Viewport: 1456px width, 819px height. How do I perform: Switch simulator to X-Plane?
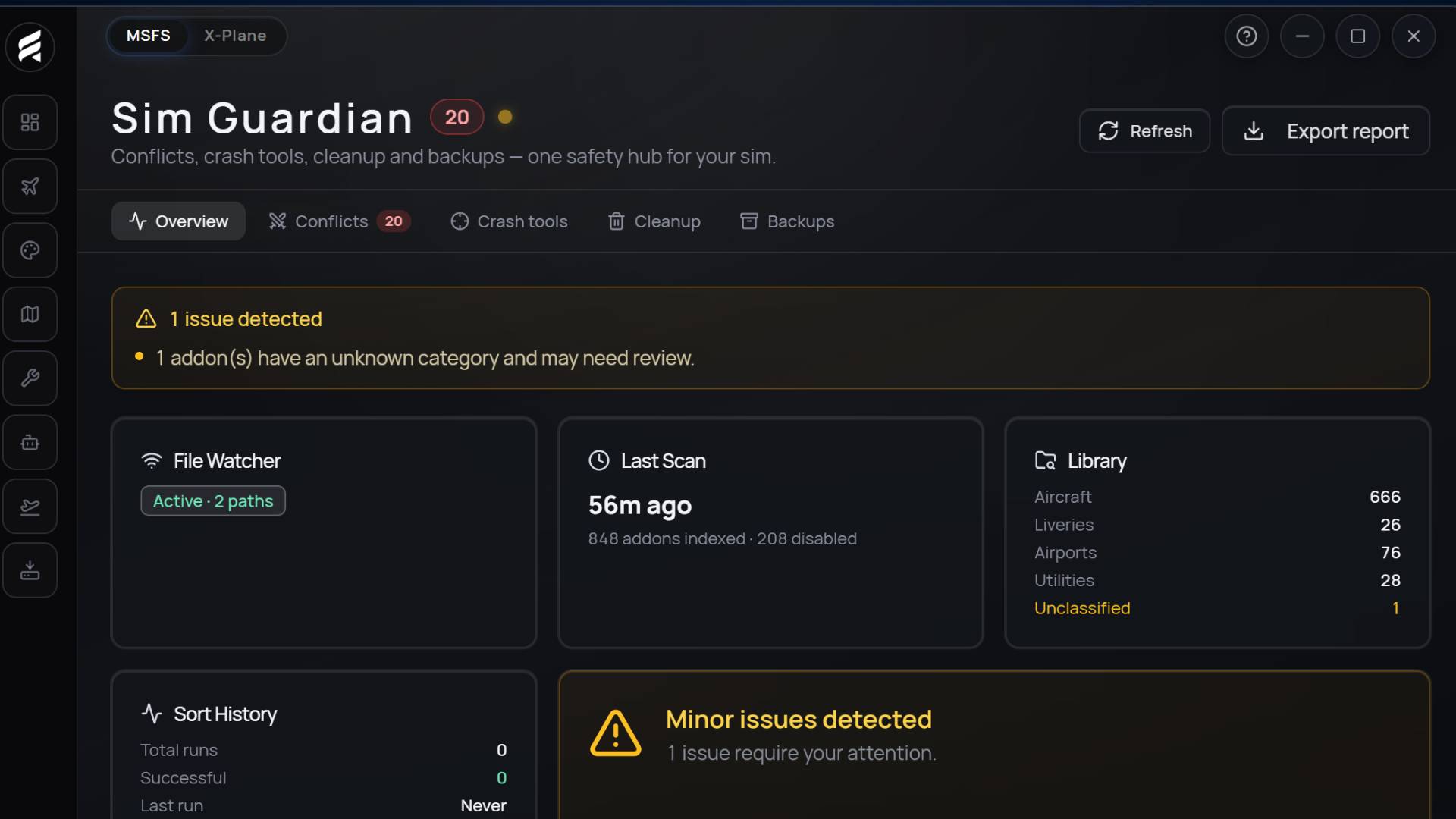click(235, 36)
